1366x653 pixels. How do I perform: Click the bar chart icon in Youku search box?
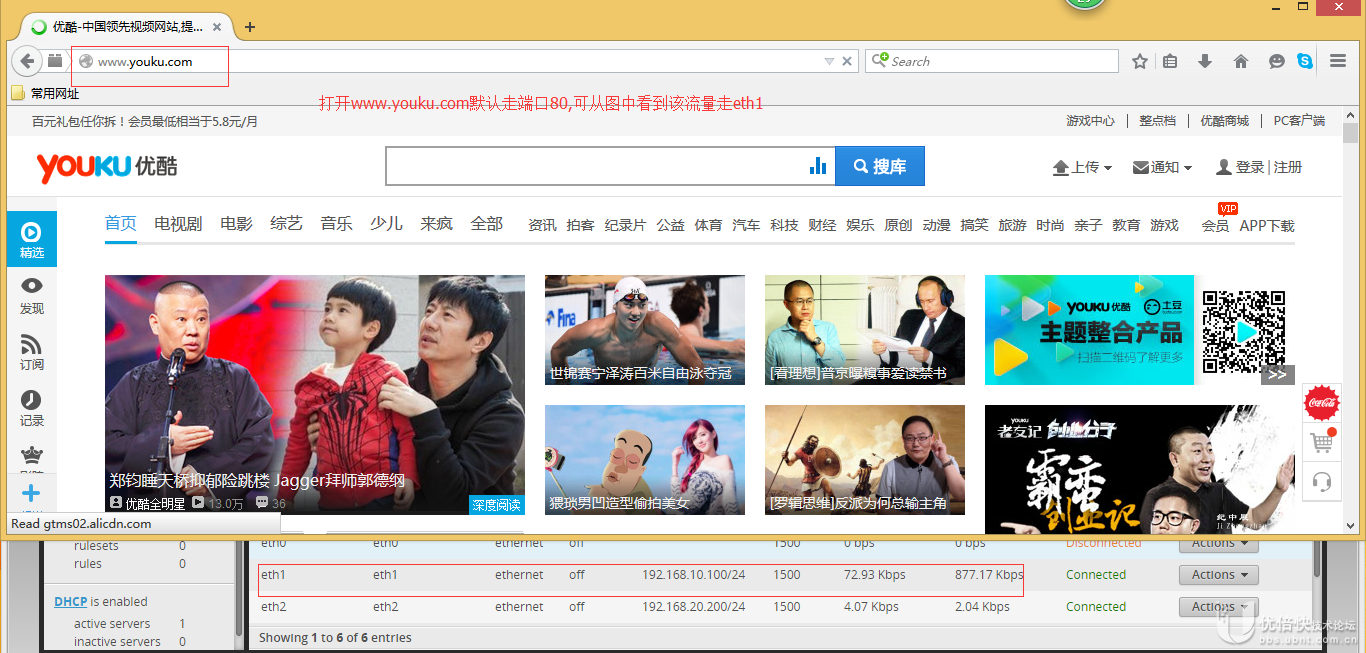[x=818, y=166]
